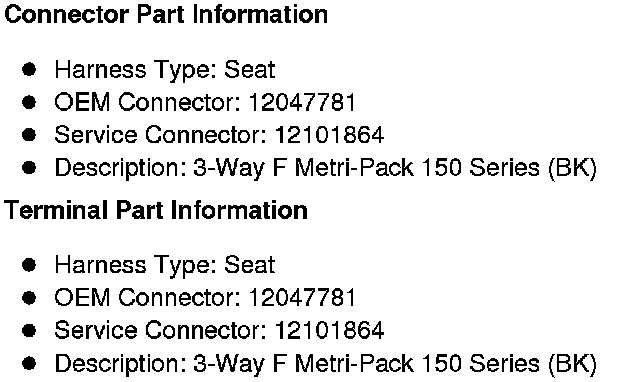The image size is (624, 382).
Task: Click bullet marker beside Terminal section's OEM Connector
Action: [x=29, y=298]
